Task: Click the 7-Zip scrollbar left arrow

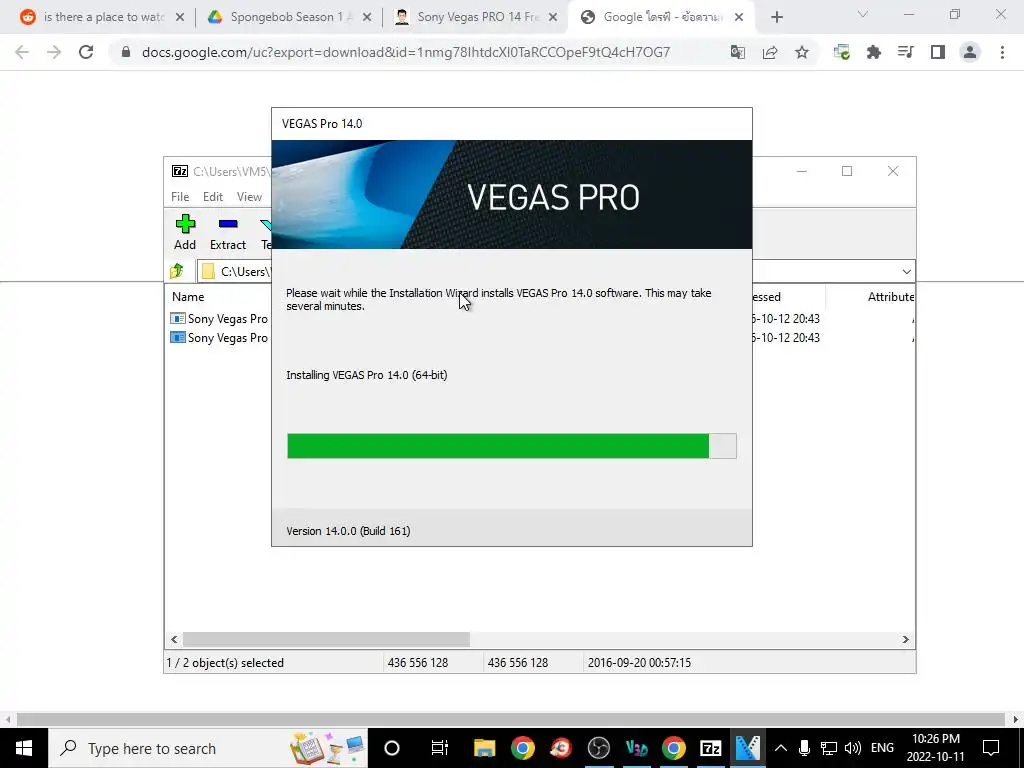Action: (x=174, y=639)
